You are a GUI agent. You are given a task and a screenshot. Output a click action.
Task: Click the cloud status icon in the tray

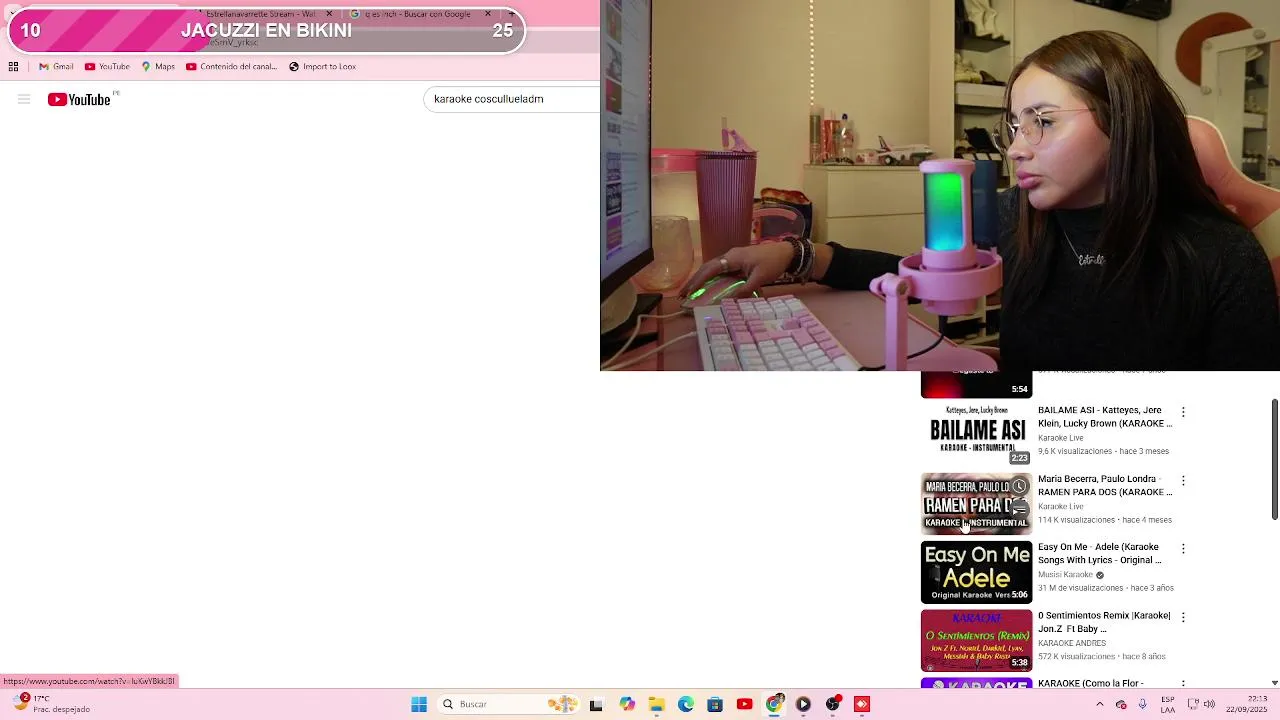click(1121, 704)
